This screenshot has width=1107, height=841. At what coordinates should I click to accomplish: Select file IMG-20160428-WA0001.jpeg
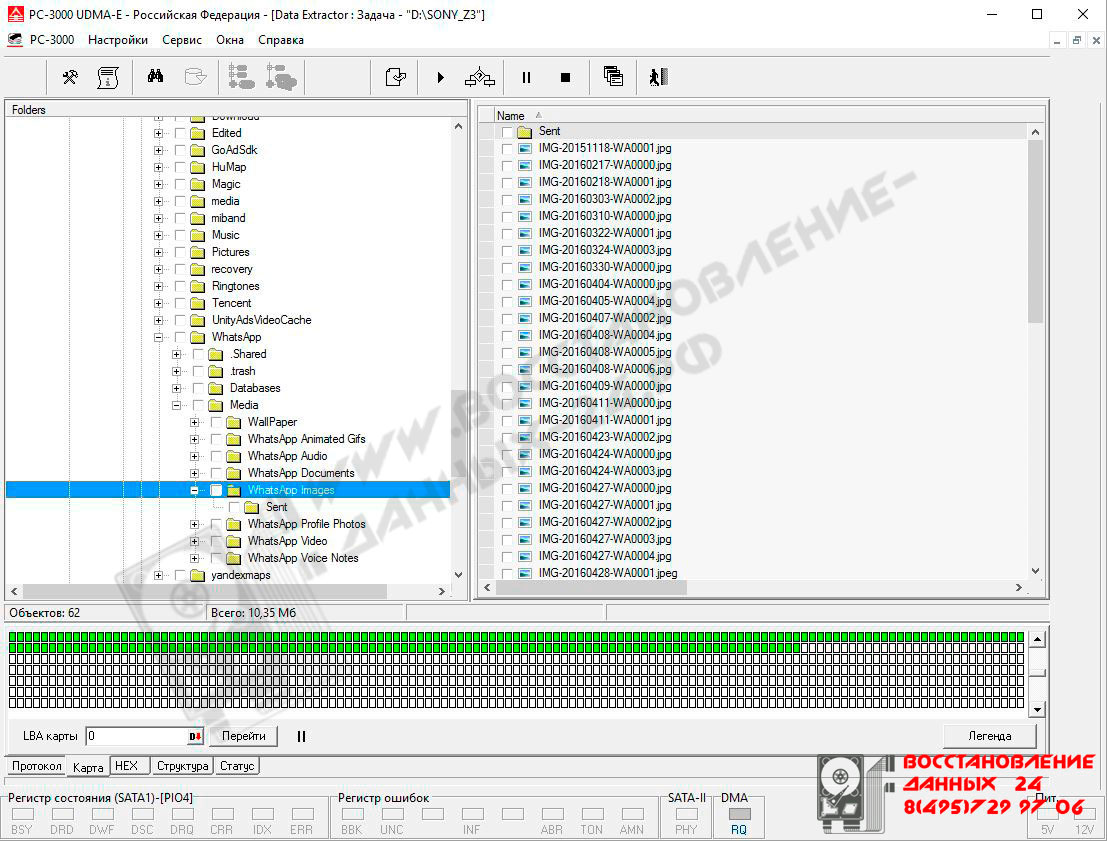pyautogui.click(x=607, y=573)
